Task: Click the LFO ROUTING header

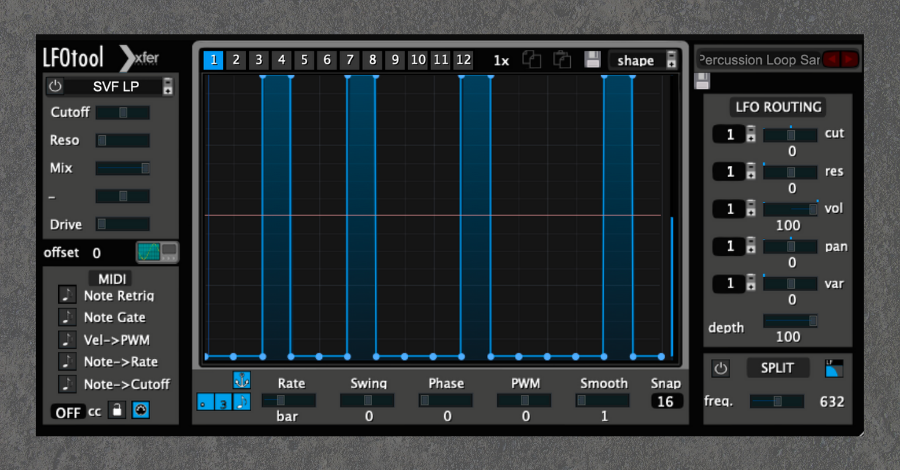Action: click(x=778, y=107)
